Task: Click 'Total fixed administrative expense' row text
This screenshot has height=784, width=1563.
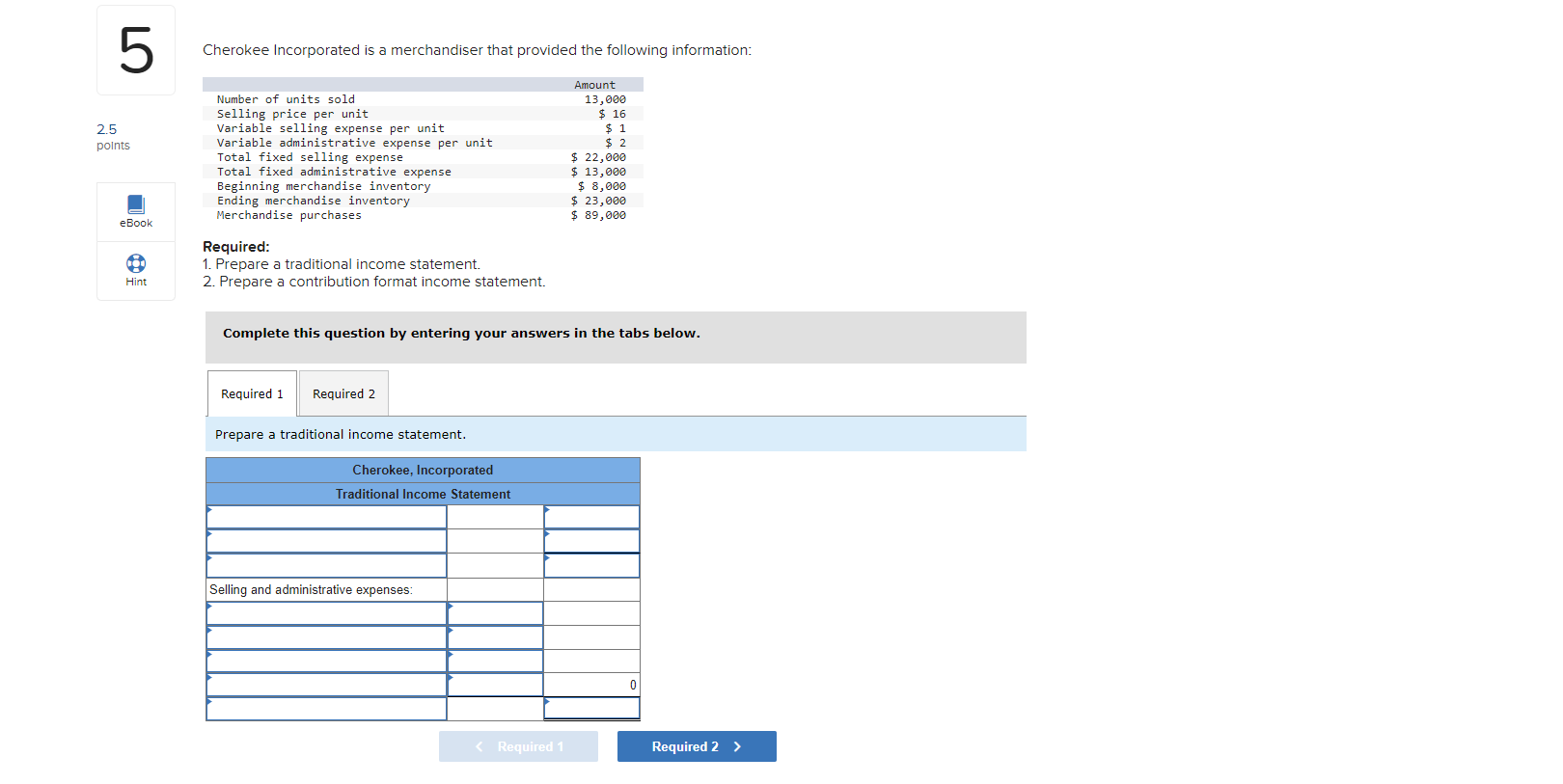Action: click(x=334, y=172)
